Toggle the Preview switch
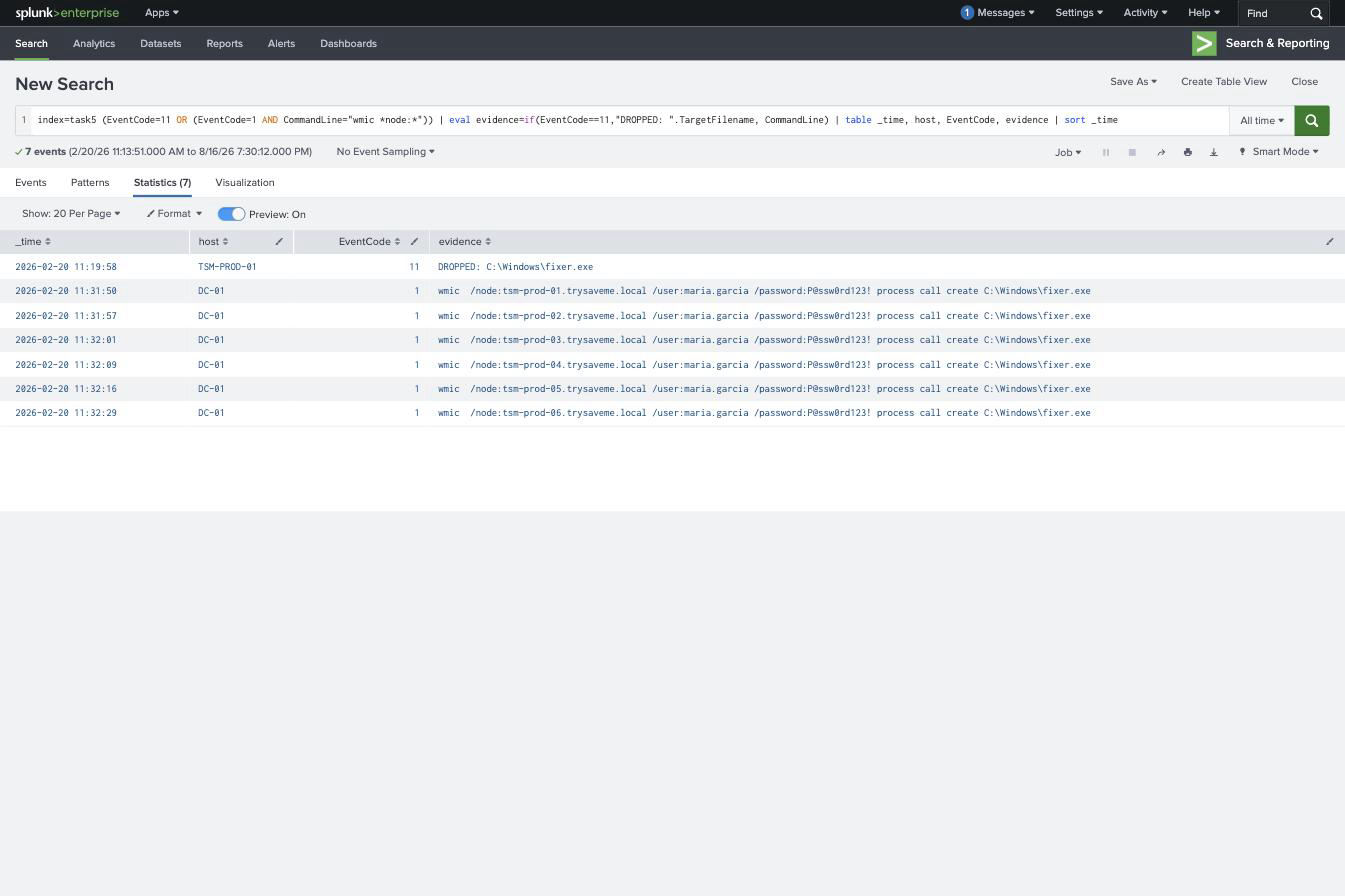The image size is (1345, 896). [x=231, y=214]
